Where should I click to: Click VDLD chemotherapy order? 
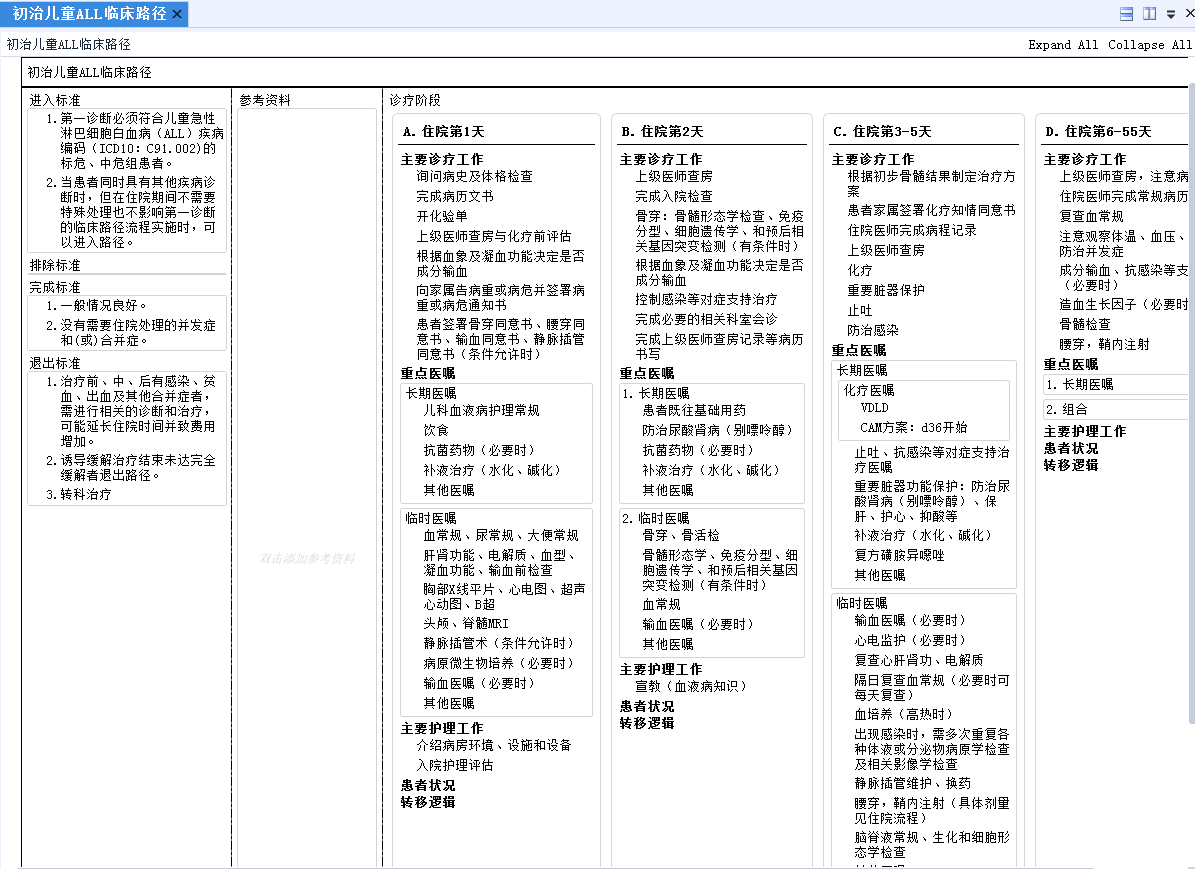874,408
